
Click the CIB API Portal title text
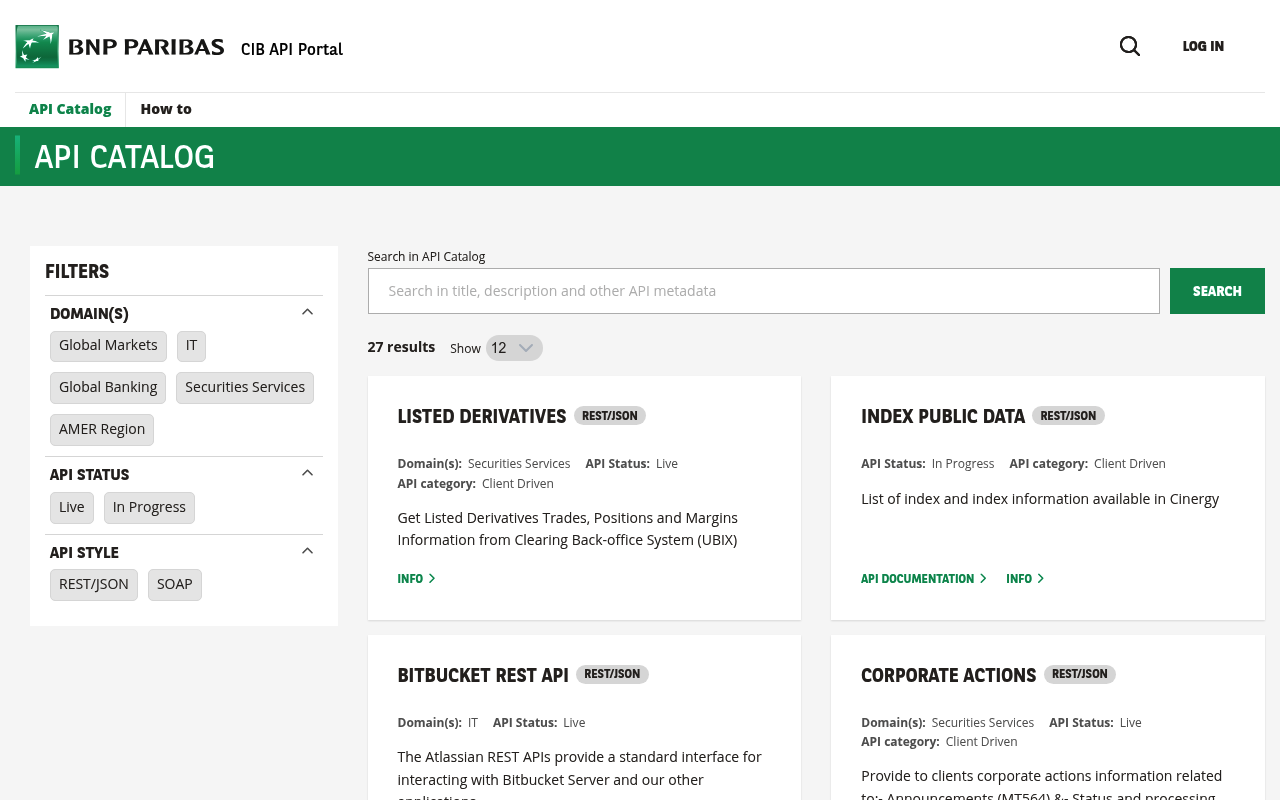(x=292, y=49)
